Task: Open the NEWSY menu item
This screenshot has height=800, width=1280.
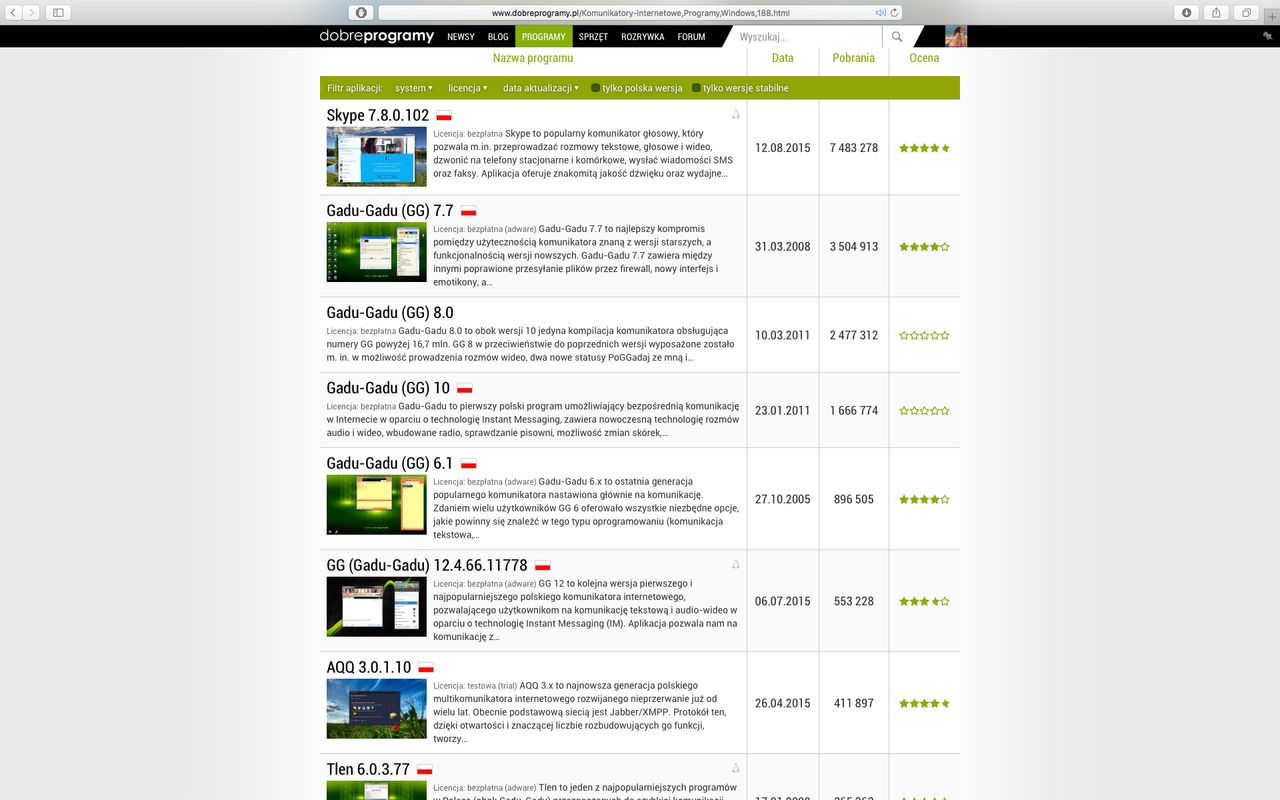Action: pos(461,37)
